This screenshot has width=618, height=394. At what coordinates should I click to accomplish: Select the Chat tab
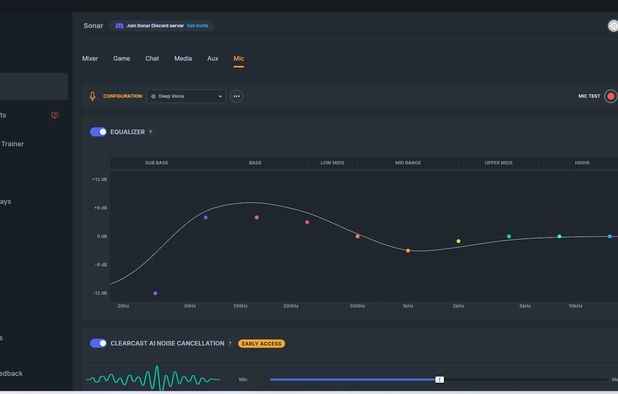coord(152,58)
